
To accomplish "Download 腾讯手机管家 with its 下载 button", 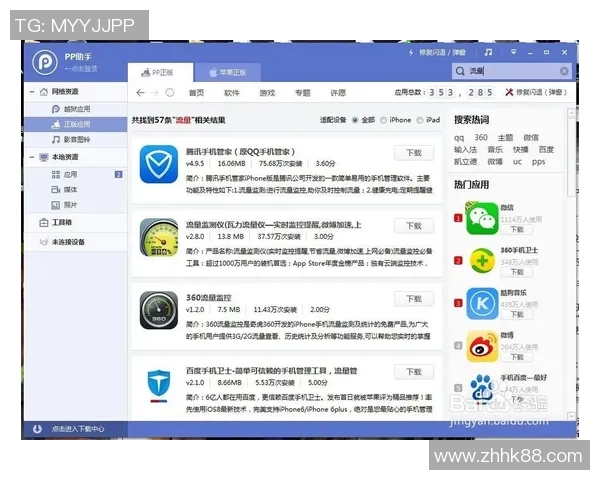I will [414, 153].
